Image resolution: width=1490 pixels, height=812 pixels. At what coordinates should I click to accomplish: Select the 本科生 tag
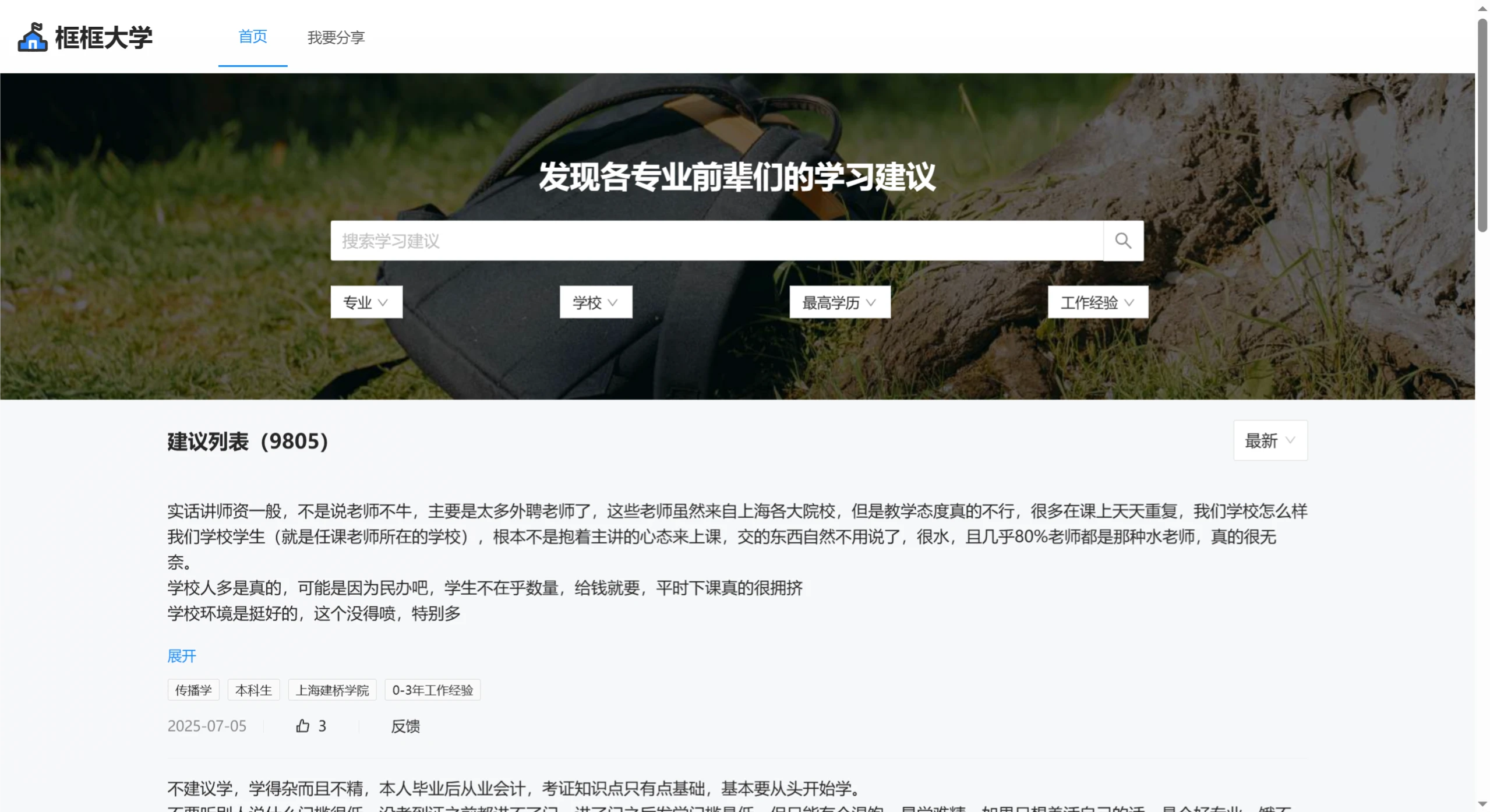253,690
